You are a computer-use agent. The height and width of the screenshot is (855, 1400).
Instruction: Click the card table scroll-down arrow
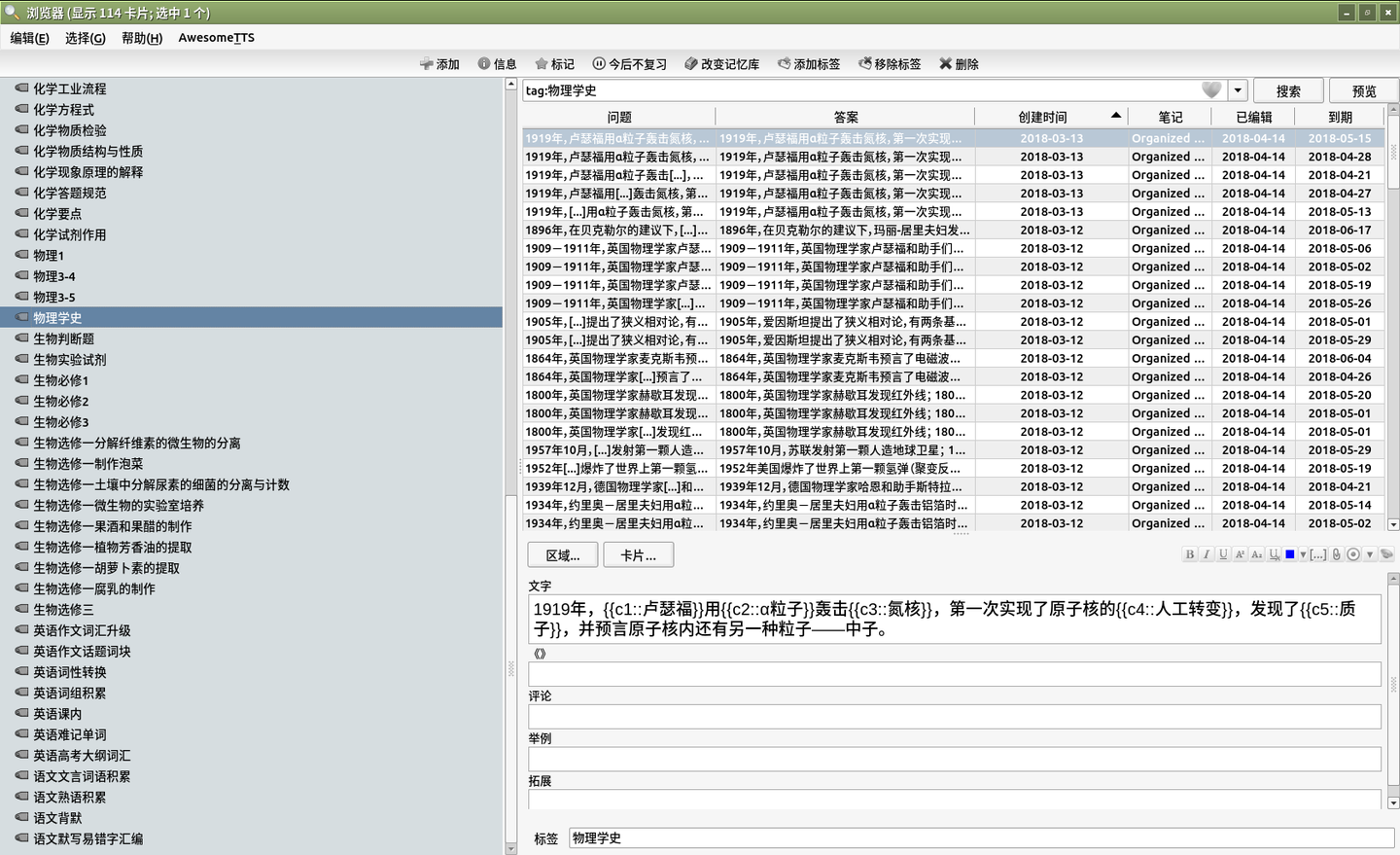(x=1392, y=524)
